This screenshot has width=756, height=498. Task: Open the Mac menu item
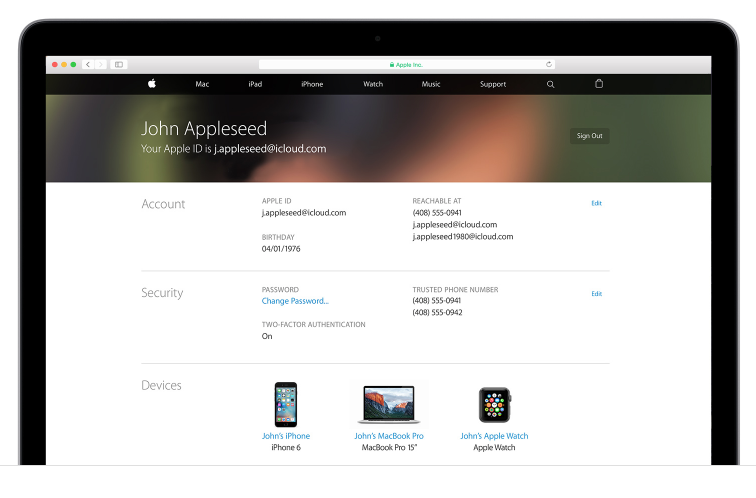pos(202,84)
